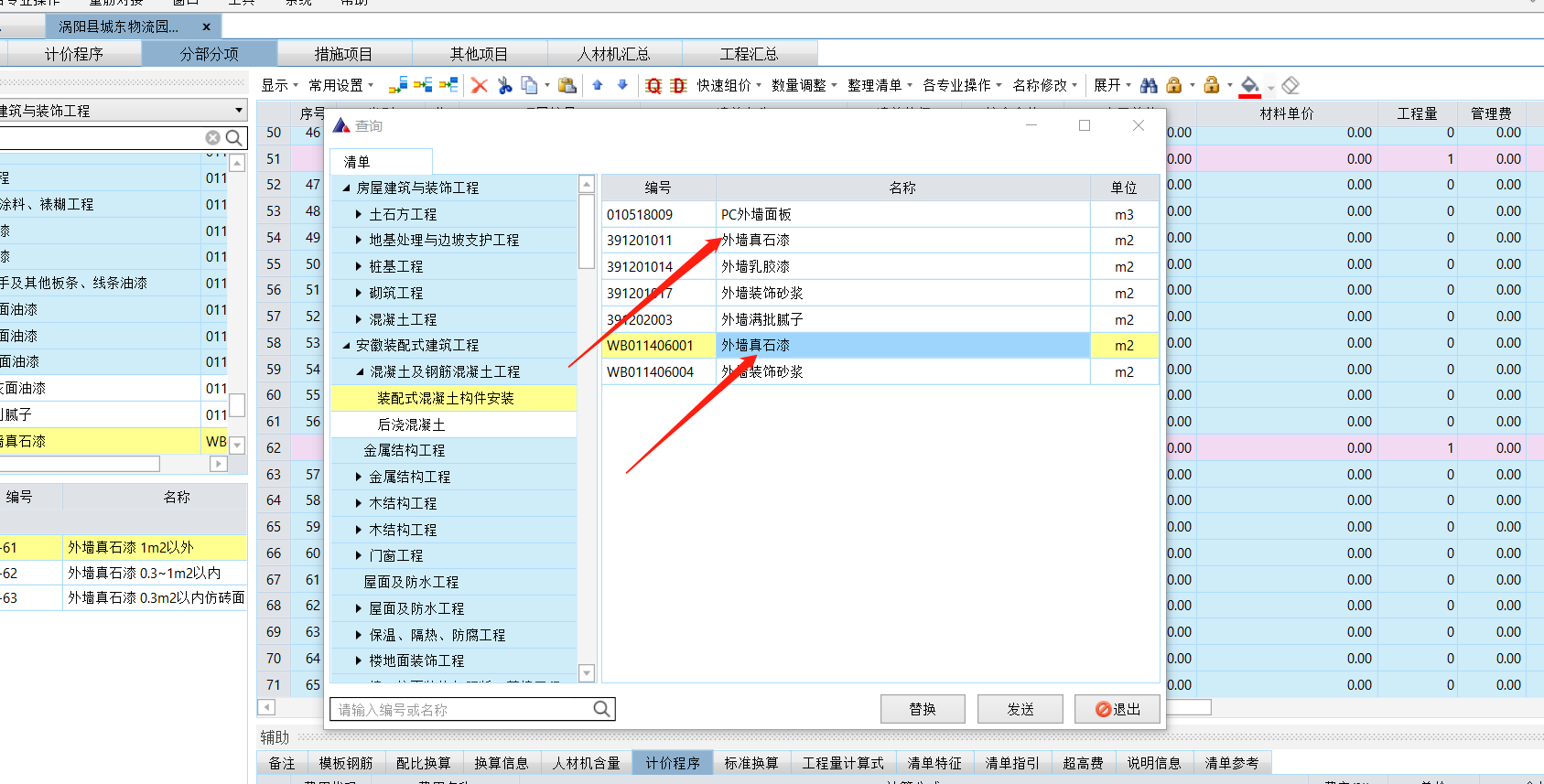This screenshot has height=784, width=1544.
Task: Open the 换算信息 bottom tab
Action: coord(502,763)
